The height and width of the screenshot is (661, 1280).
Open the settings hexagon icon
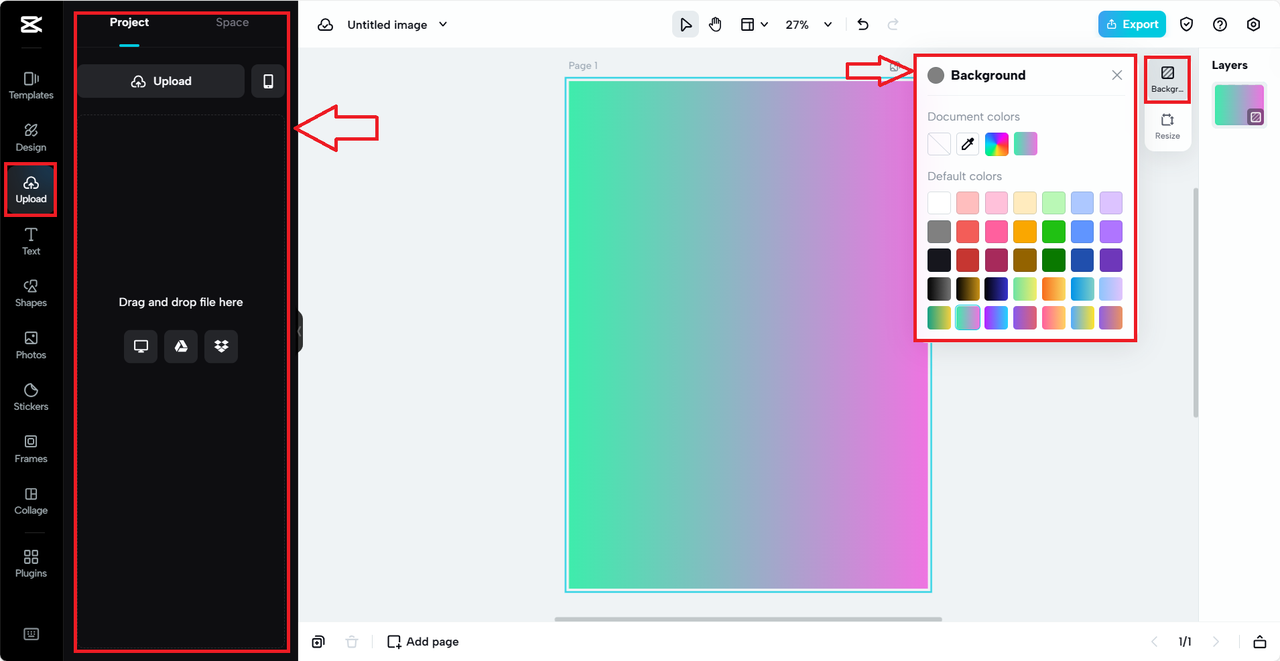click(1253, 25)
